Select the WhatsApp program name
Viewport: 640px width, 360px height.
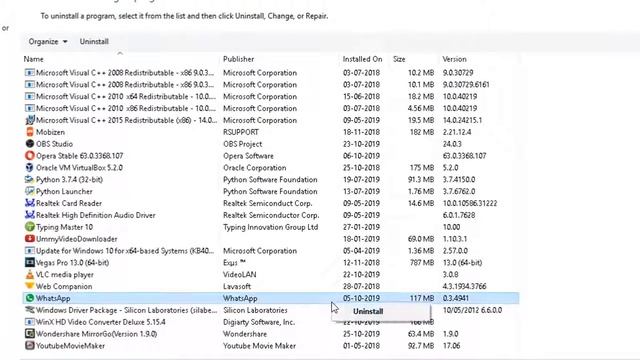tap(53, 298)
